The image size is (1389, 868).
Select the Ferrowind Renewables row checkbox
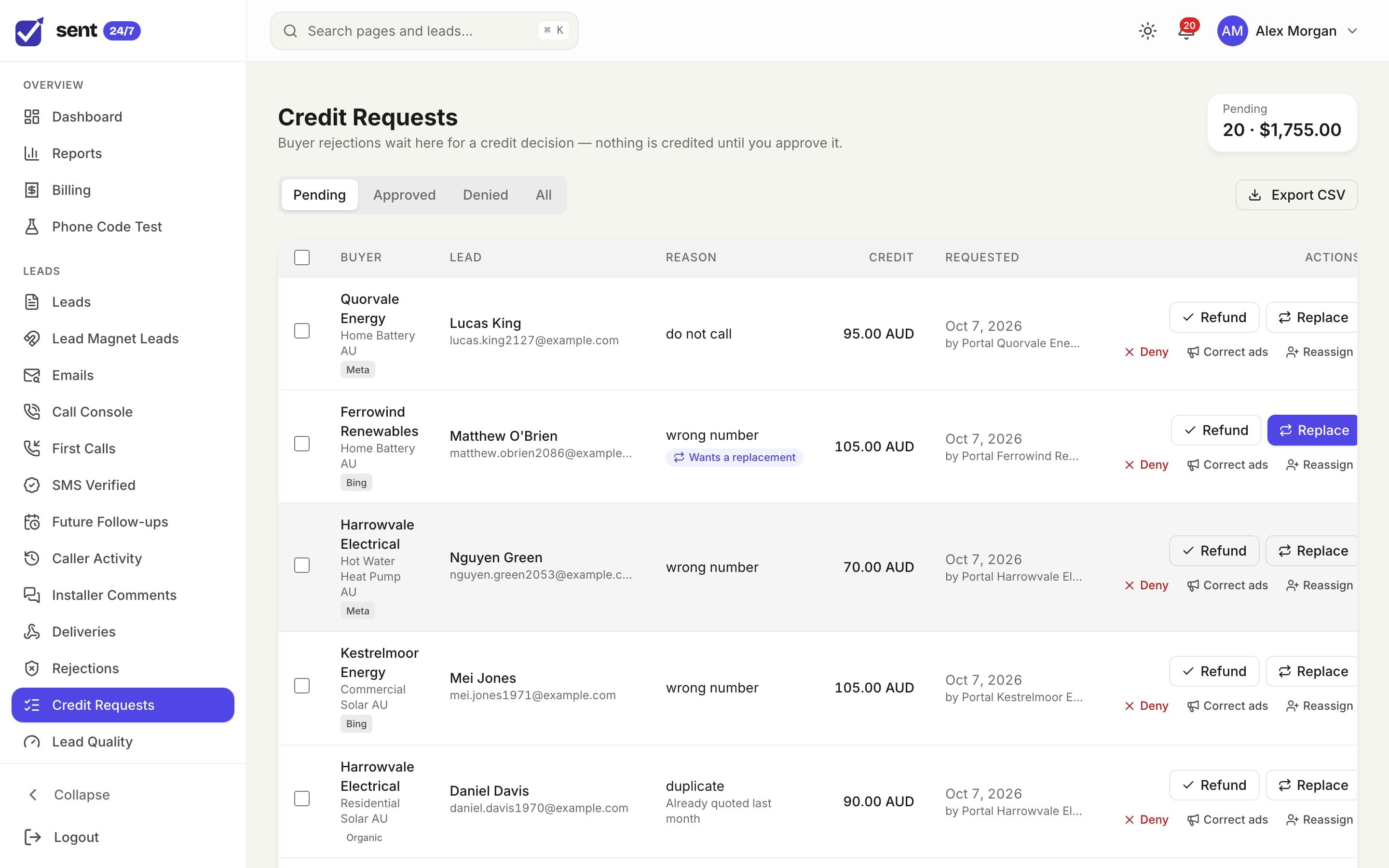(x=302, y=444)
